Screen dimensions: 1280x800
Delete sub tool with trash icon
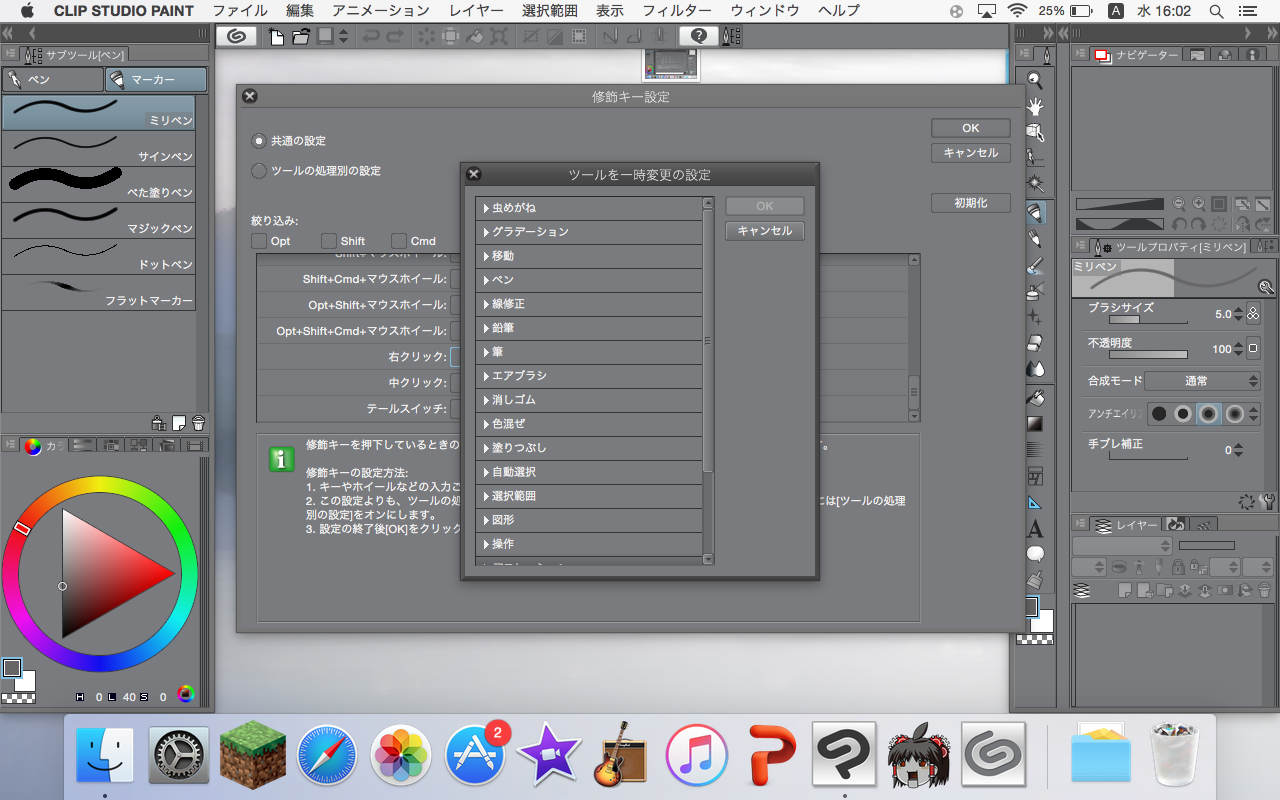(x=198, y=423)
